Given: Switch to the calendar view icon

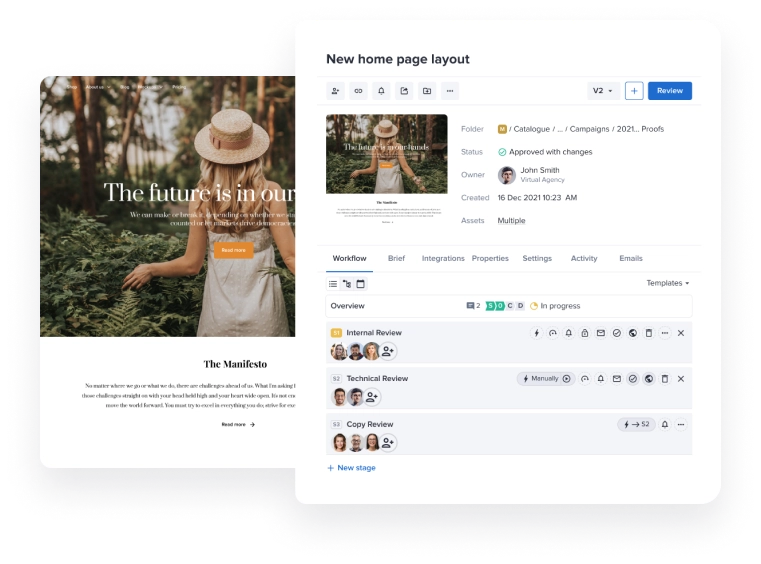Looking at the screenshot, I should click(x=361, y=284).
